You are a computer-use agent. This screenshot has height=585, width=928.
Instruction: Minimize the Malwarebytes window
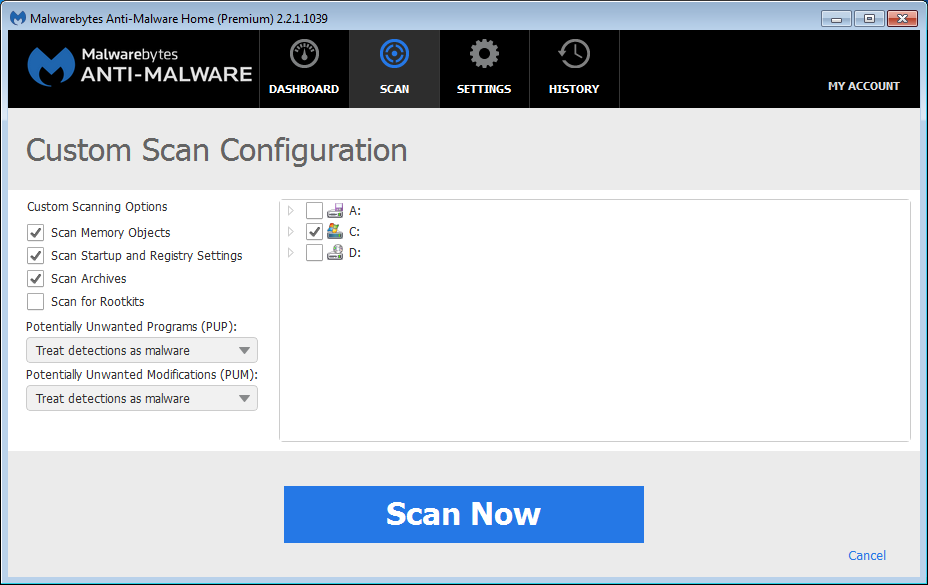pos(836,19)
